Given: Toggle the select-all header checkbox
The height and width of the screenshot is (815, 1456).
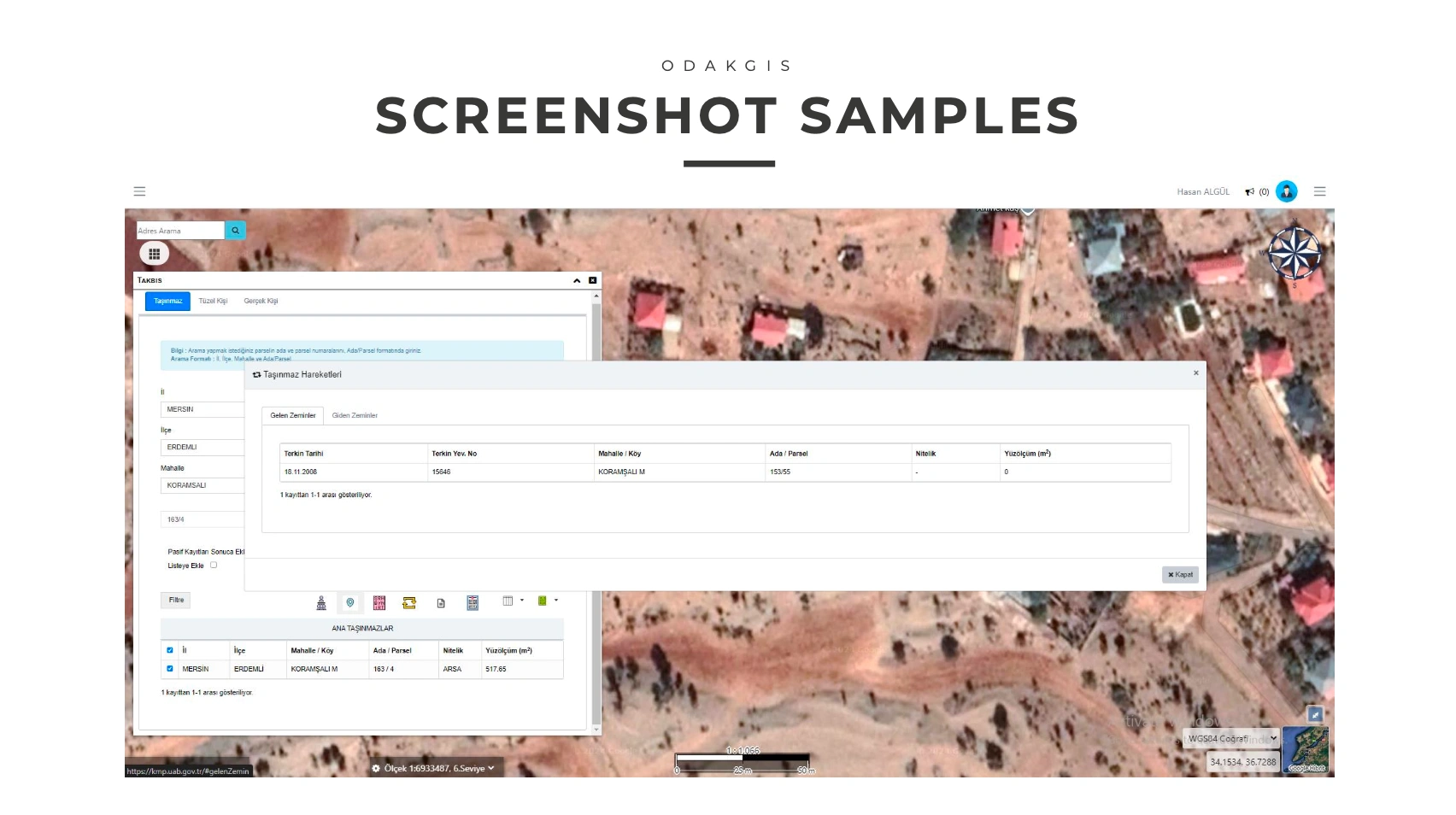Looking at the screenshot, I should (170, 650).
